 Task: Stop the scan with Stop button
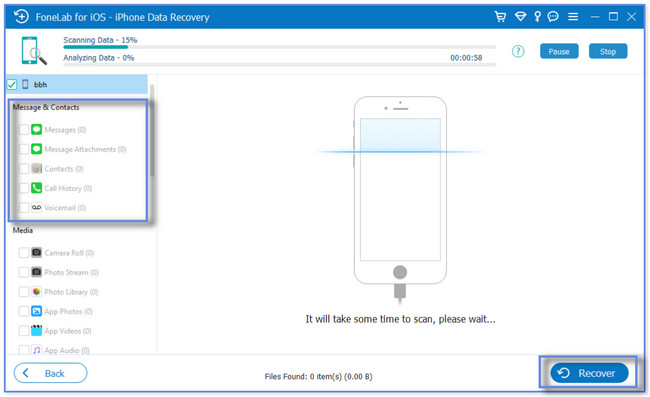click(x=608, y=51)
